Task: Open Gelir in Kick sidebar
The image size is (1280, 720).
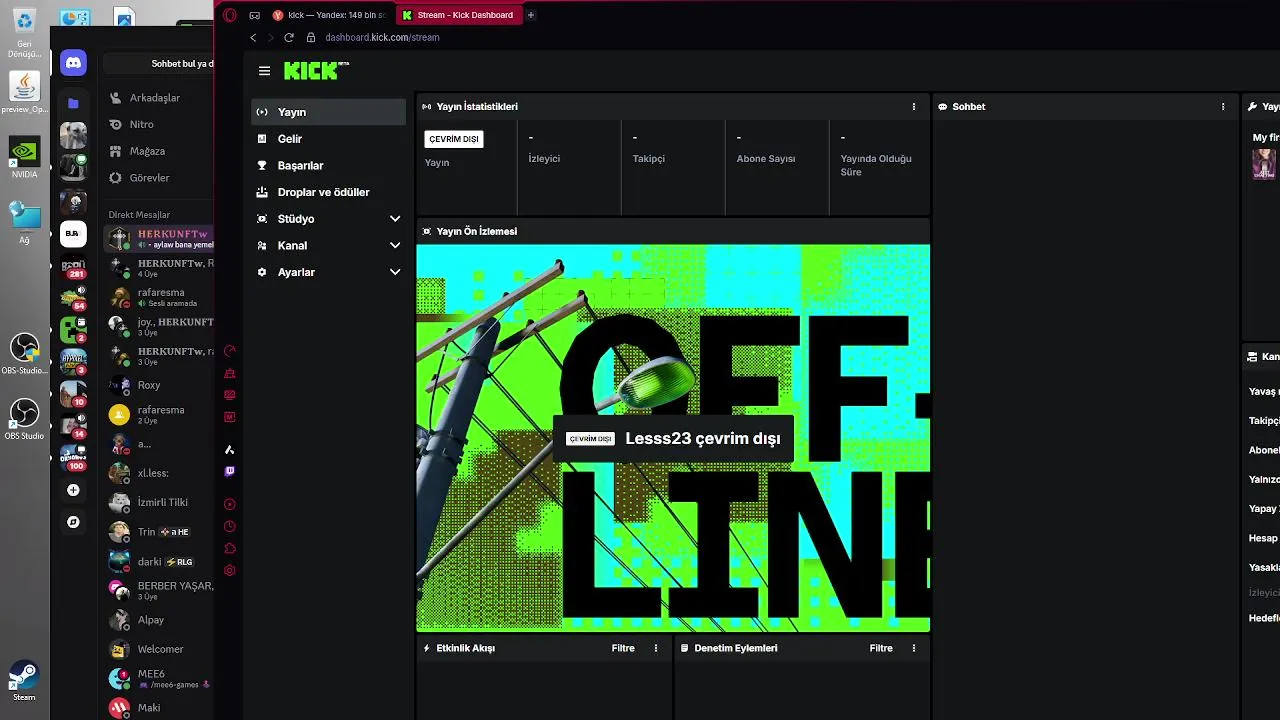Action: [x=328, y=139]
